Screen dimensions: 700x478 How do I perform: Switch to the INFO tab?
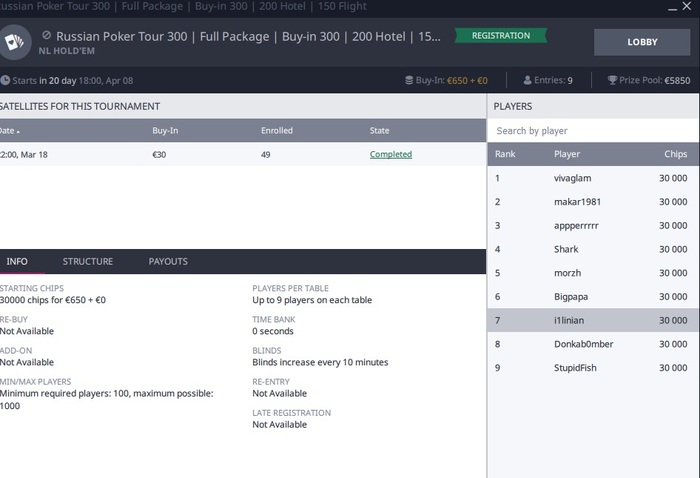point(17,262)
